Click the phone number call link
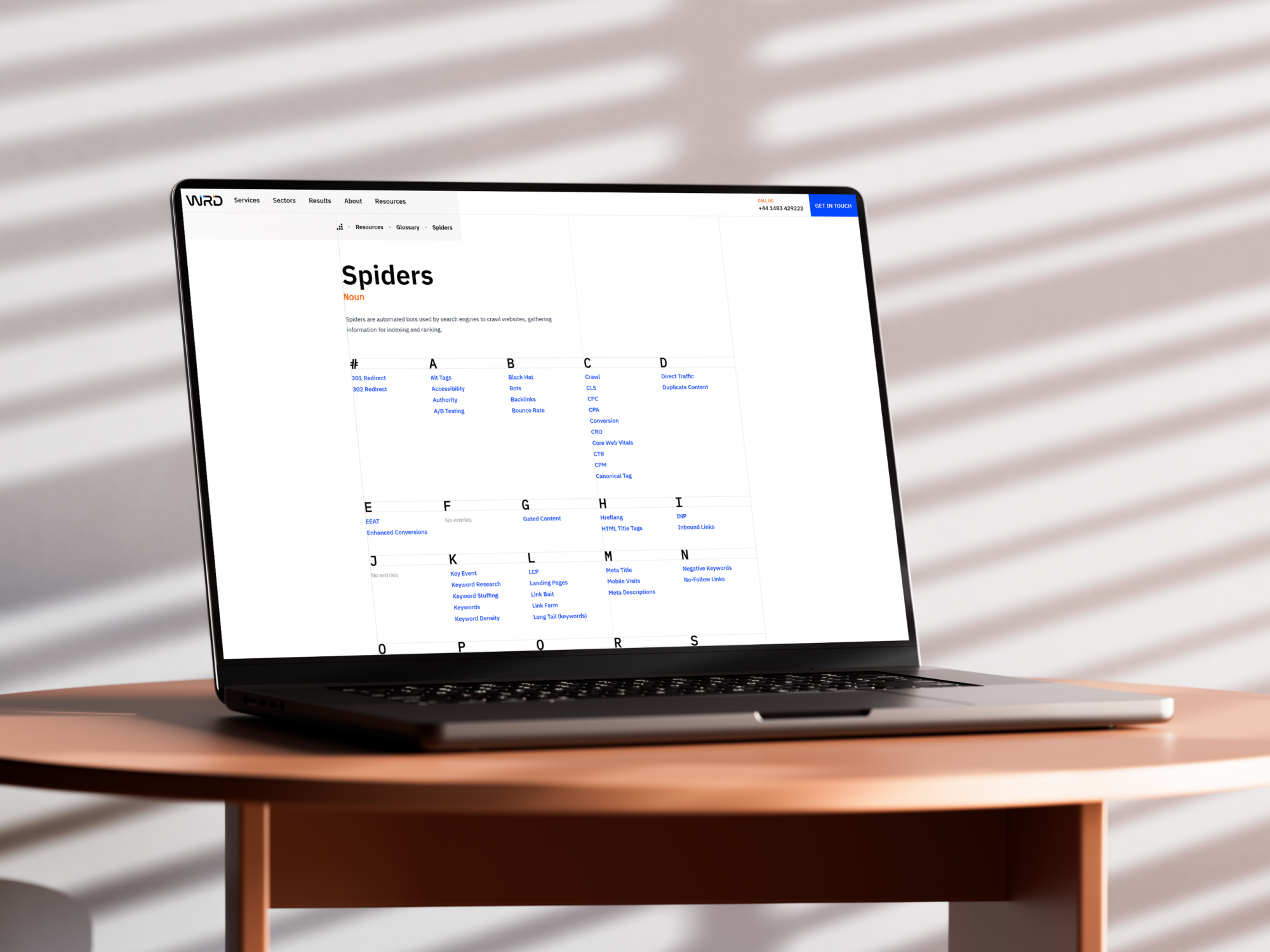 779,208
